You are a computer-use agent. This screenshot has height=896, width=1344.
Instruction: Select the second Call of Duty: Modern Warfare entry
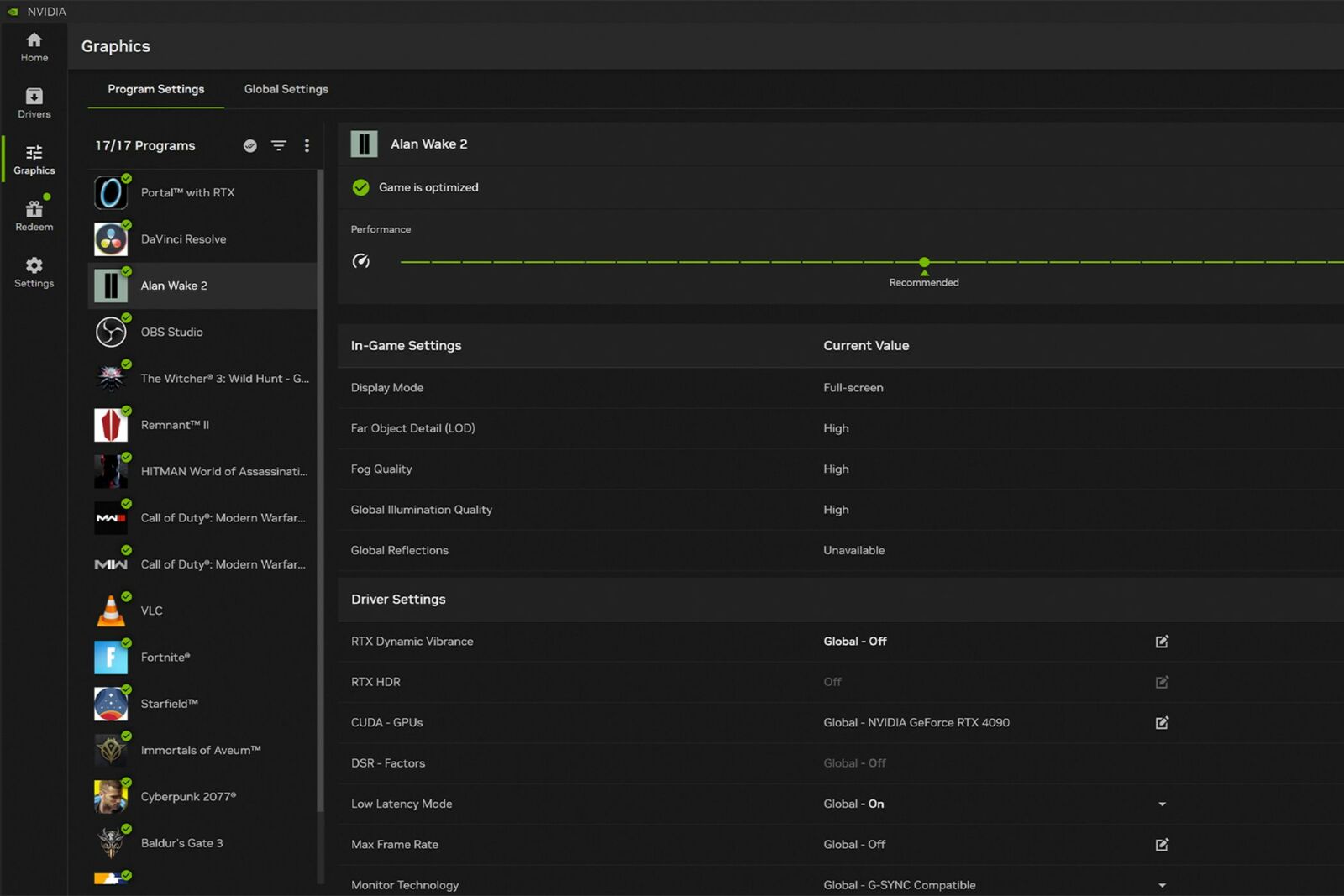202,564
